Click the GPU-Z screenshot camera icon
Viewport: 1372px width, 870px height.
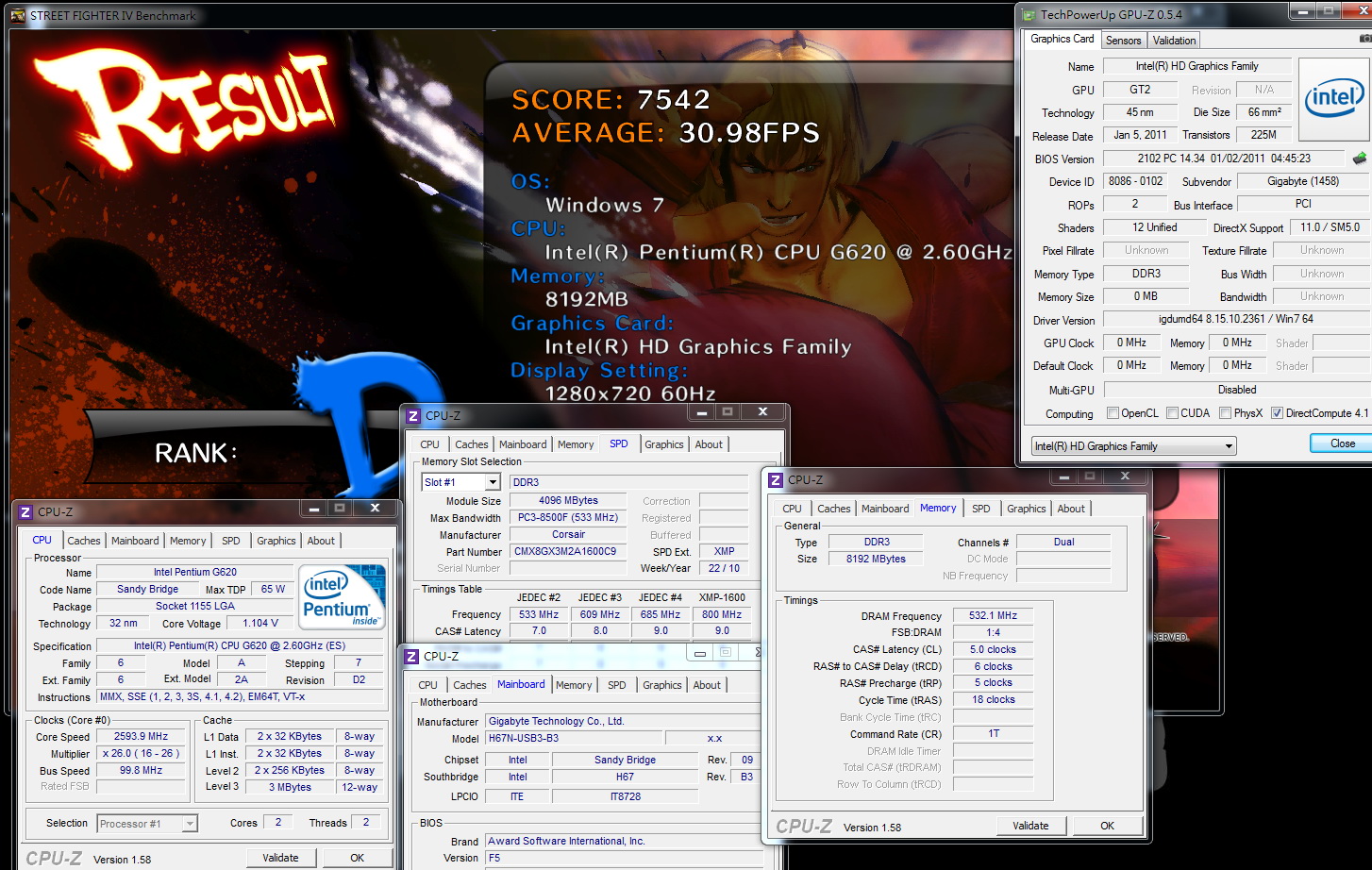1365,39
